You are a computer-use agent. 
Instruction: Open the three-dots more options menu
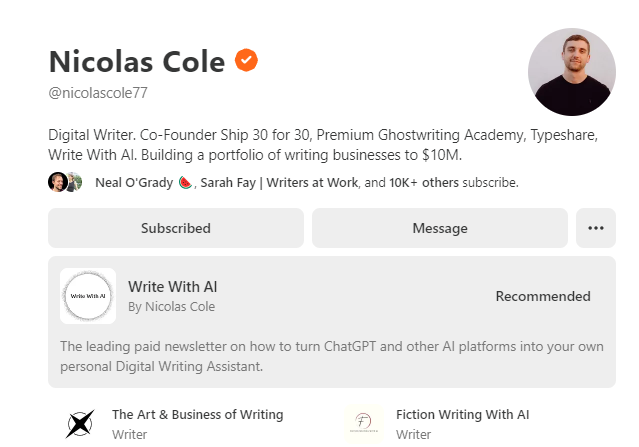(x=596, y=228)
